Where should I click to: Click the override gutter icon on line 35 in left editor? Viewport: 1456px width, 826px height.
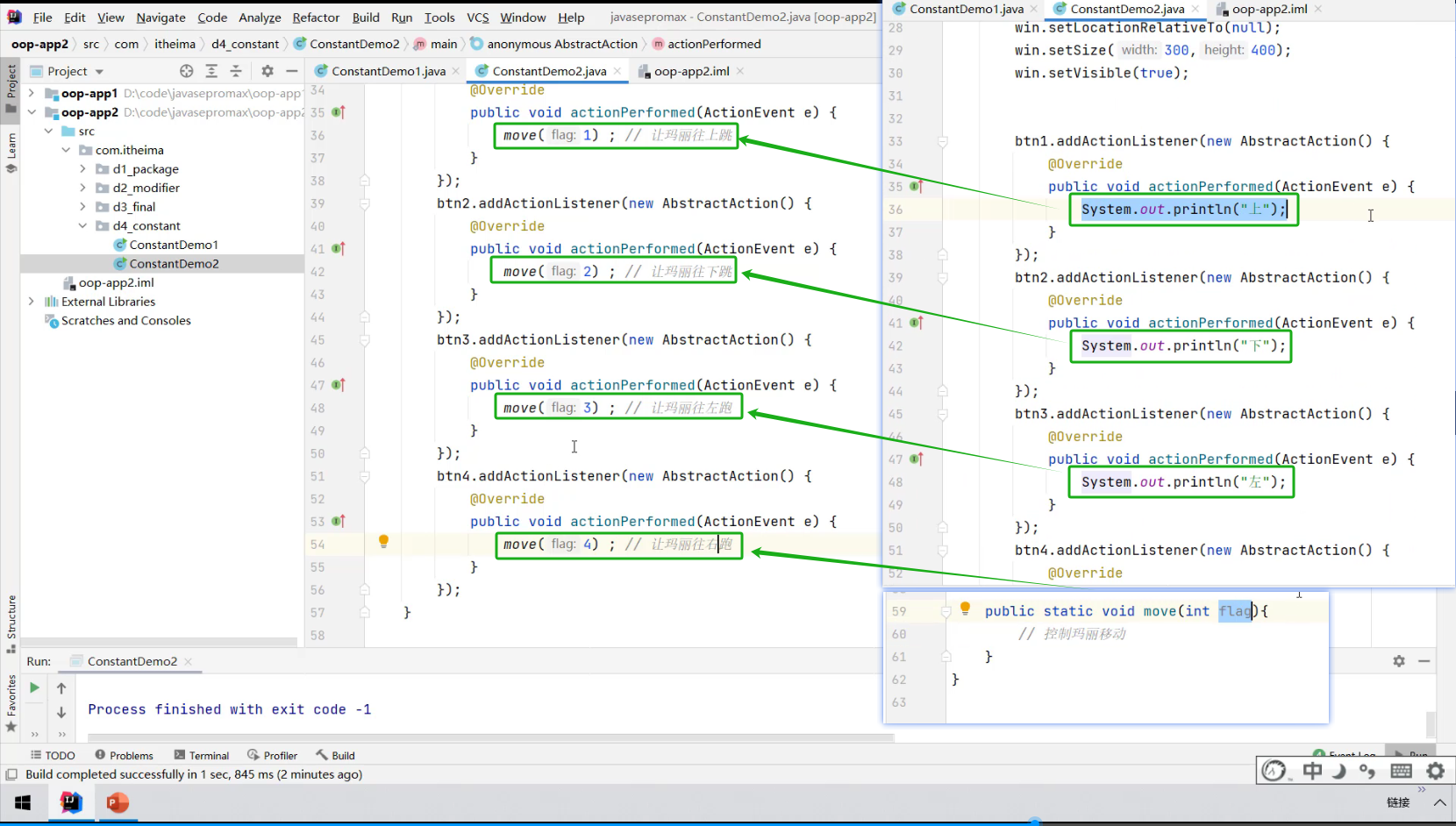pos(338,112)
